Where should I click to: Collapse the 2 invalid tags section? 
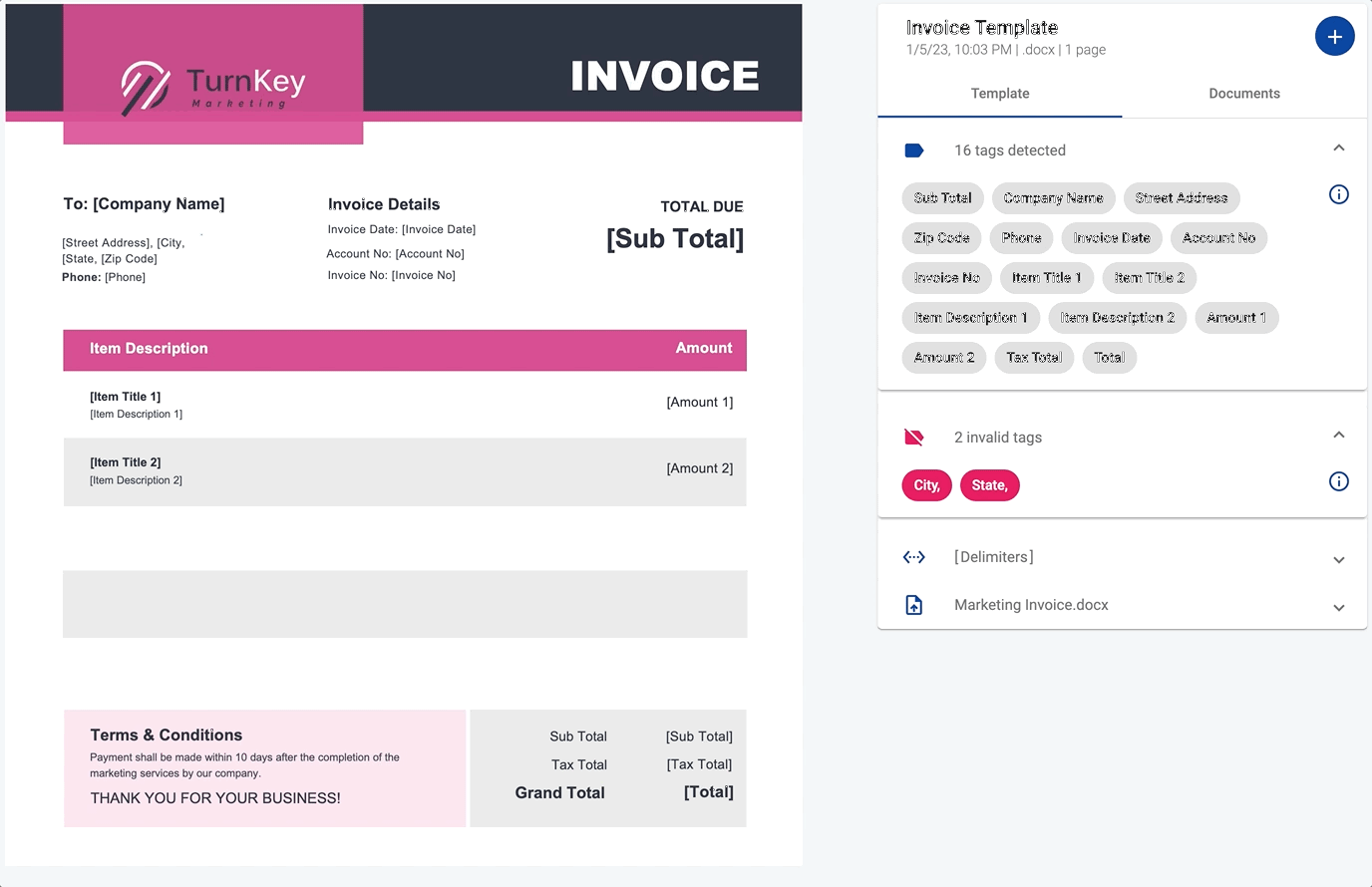1339,436
